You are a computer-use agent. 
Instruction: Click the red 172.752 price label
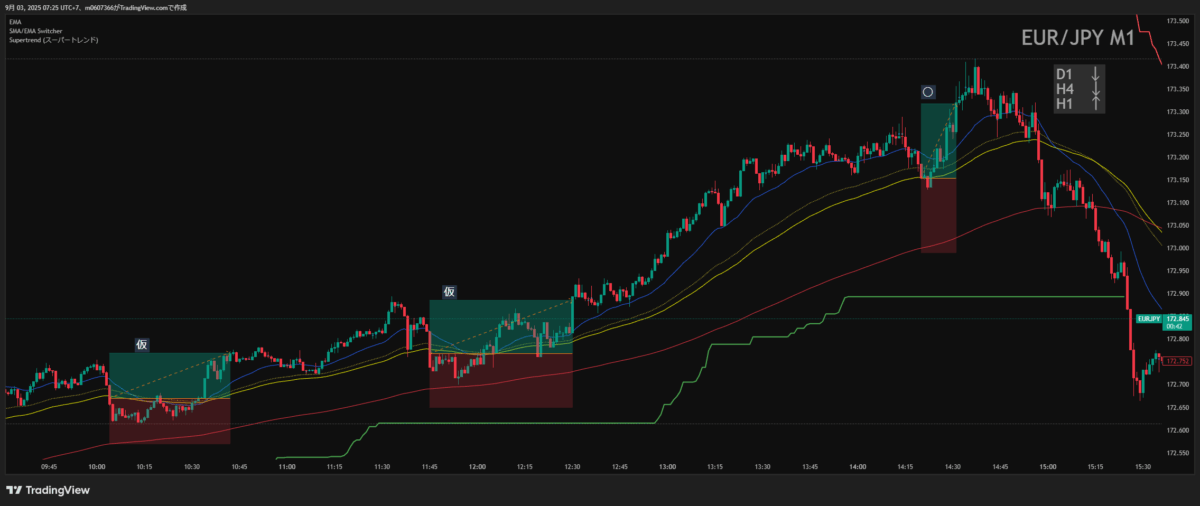tap(1176, 361)
